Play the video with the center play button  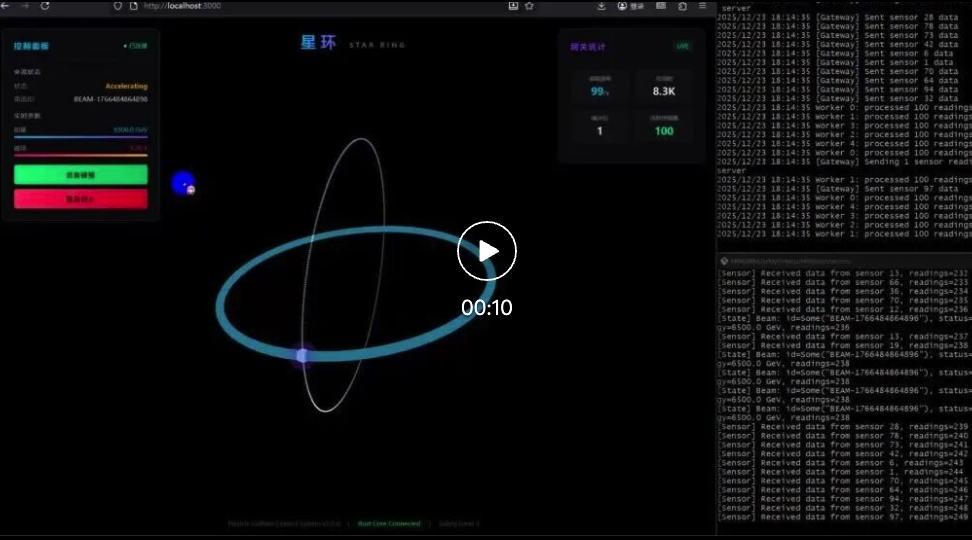[x=487, y=250]
